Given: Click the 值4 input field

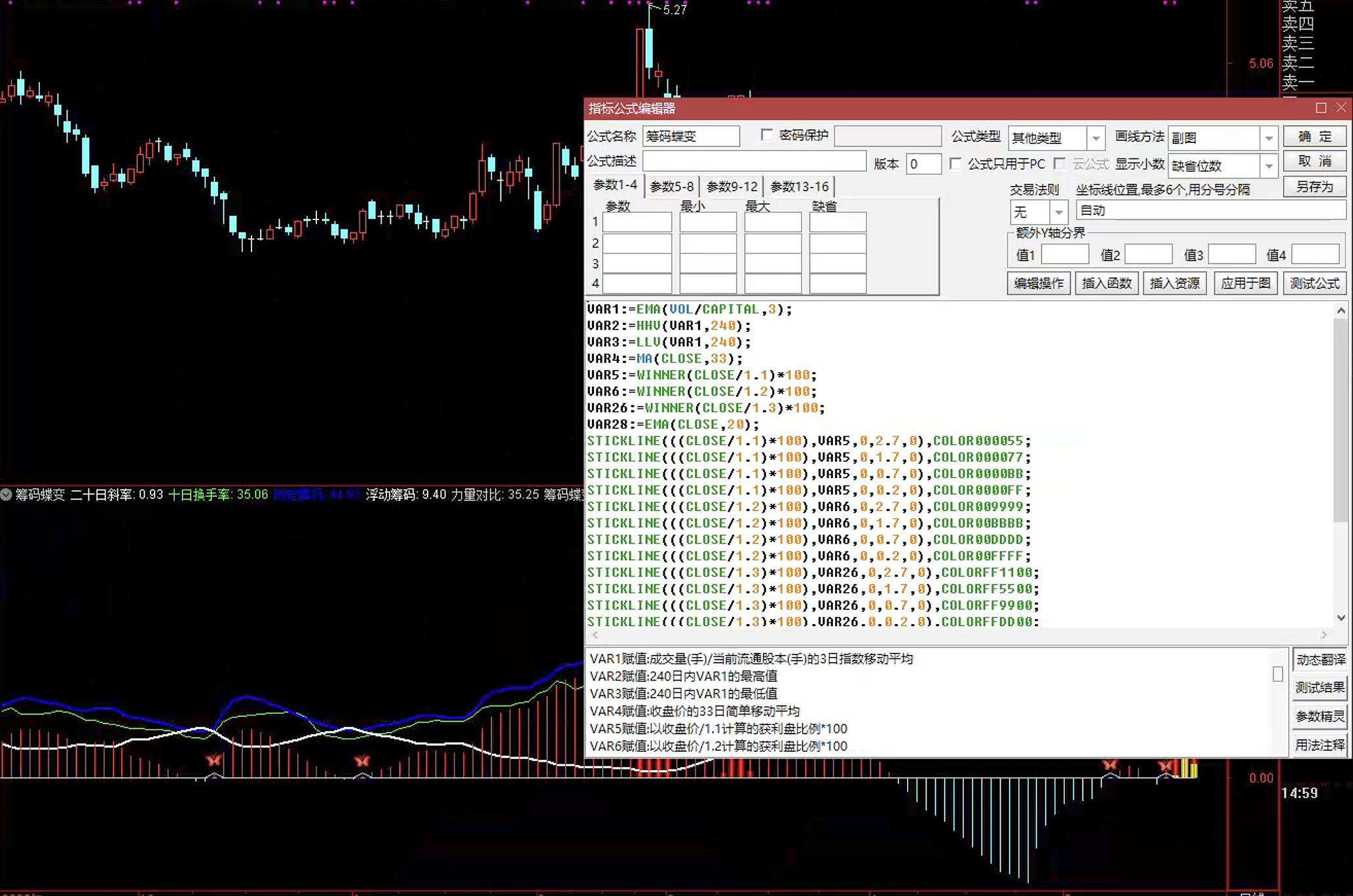Looking at the screenshot, I should [1315, 254].
